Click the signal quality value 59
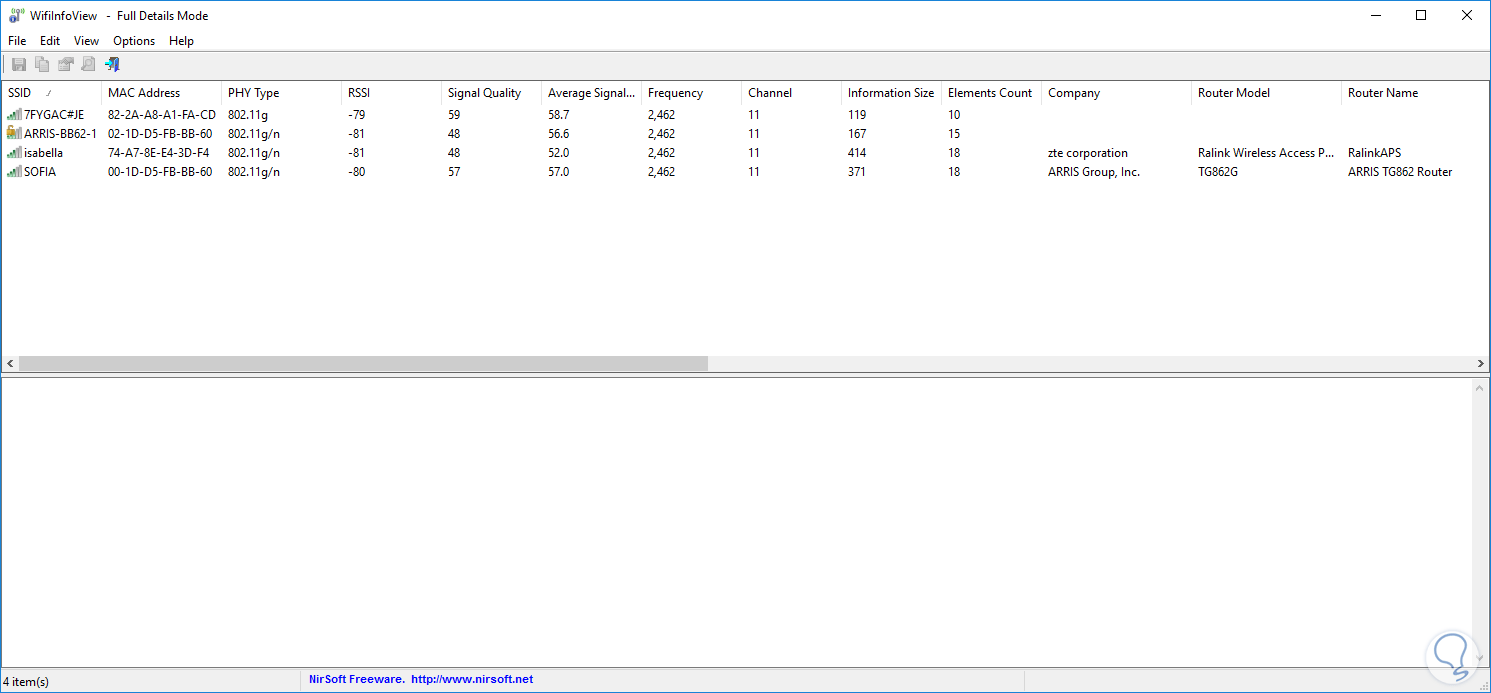The image size is (1491, 693). coord(454,115)
